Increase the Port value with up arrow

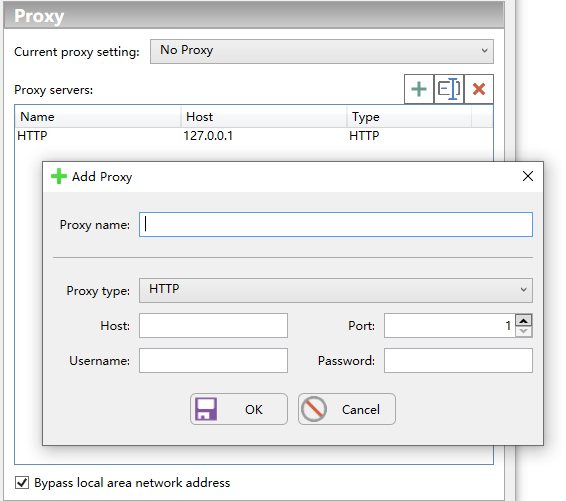(524, 320)
